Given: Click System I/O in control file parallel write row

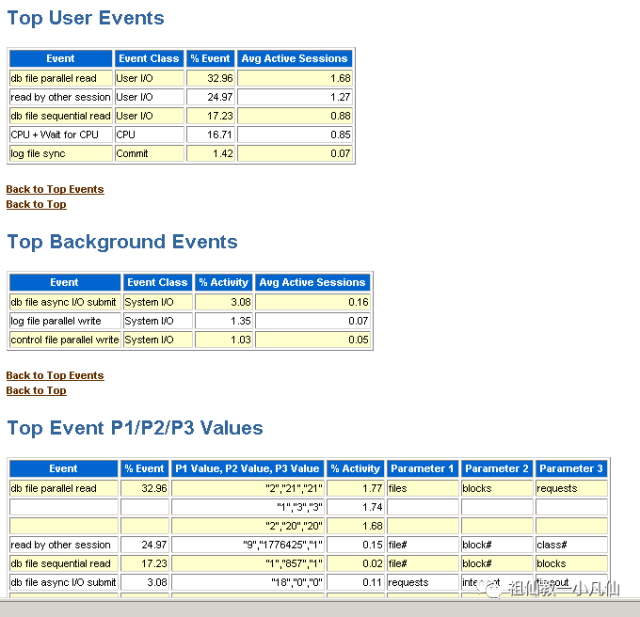Looking at the screenshot, I should tap(158, 340).
